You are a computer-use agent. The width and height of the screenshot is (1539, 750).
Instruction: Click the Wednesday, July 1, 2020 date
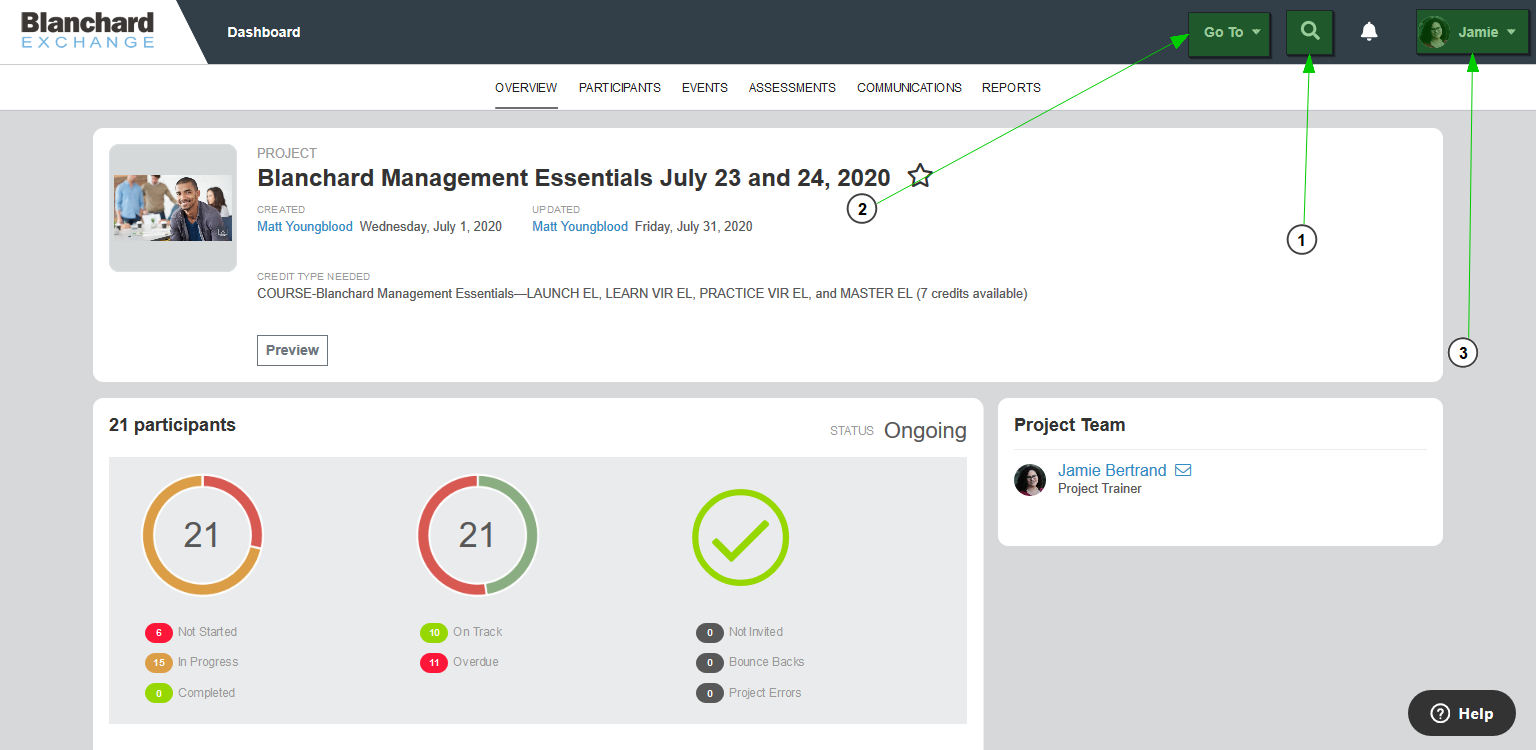(431, 227)
